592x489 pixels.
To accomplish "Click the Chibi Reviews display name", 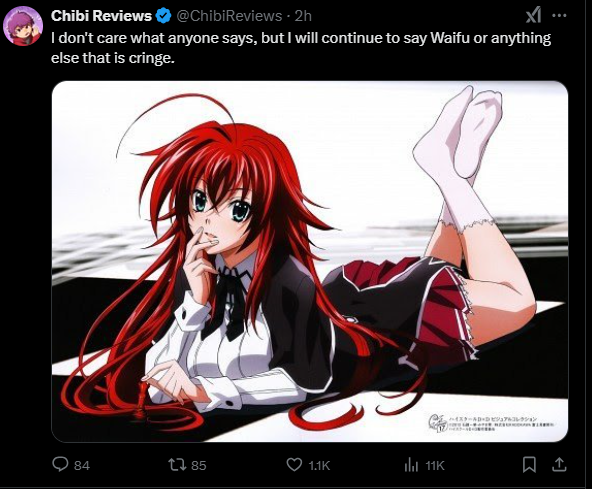I will pos(101,16).
